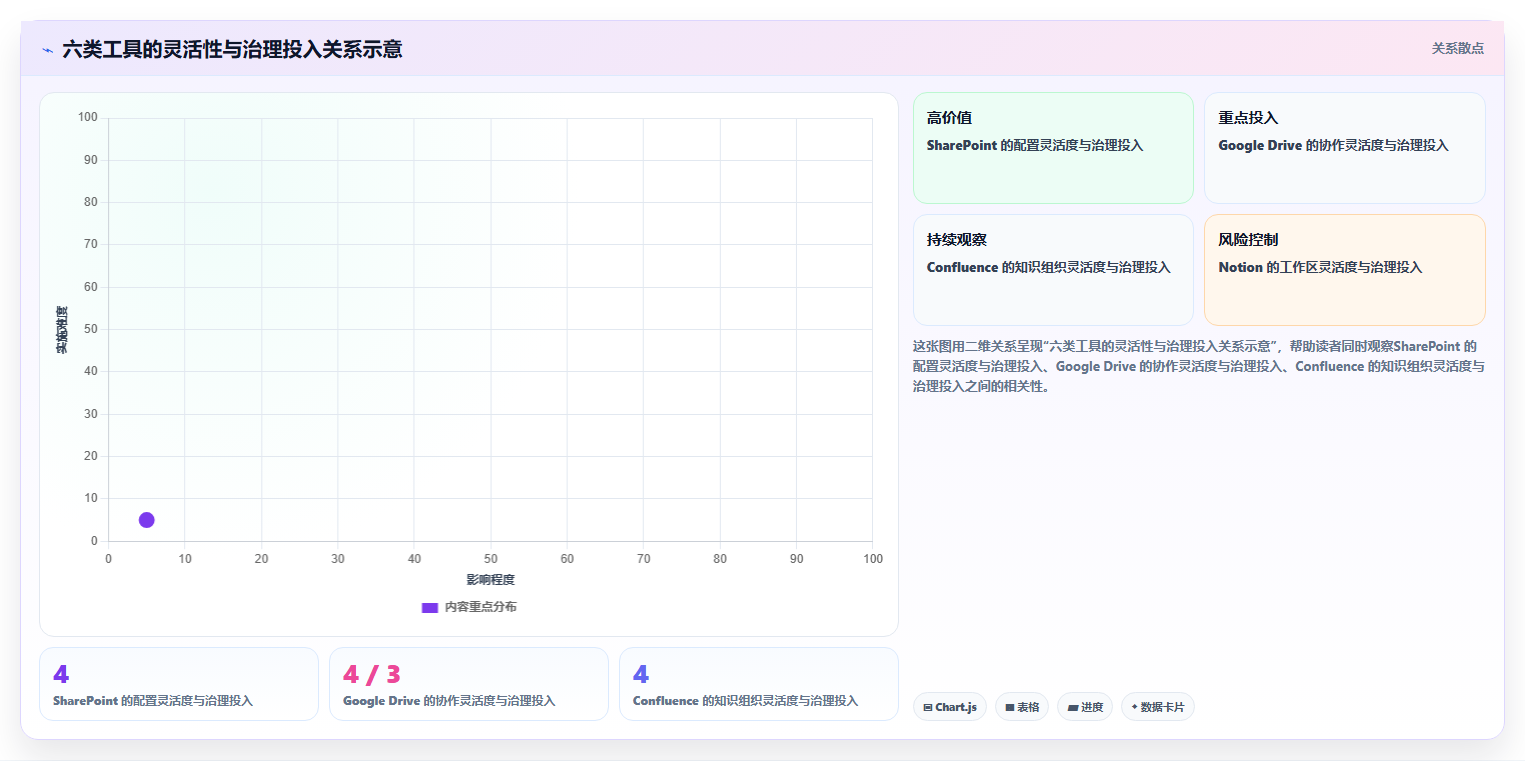This screenshot has height=761, width=1525.
Task: Click the Chart.js tag
Action: point(949,707)
